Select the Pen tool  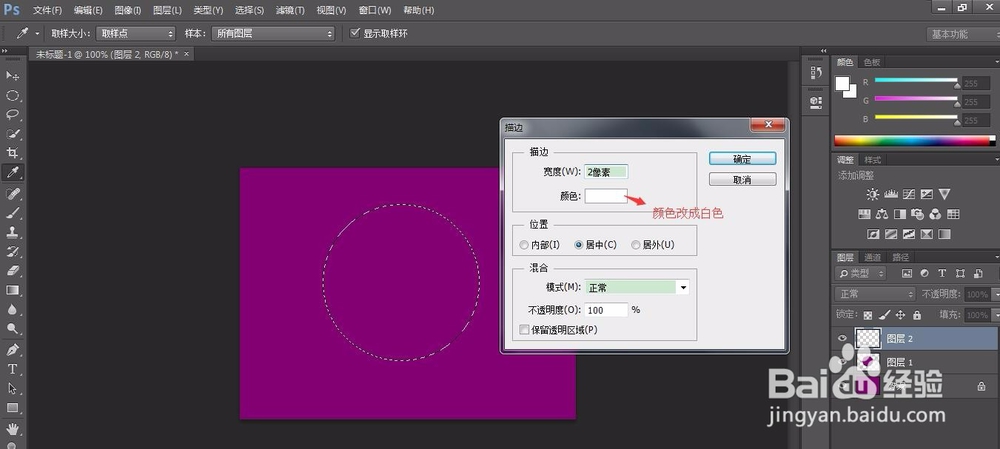click(x=12, y=350)
